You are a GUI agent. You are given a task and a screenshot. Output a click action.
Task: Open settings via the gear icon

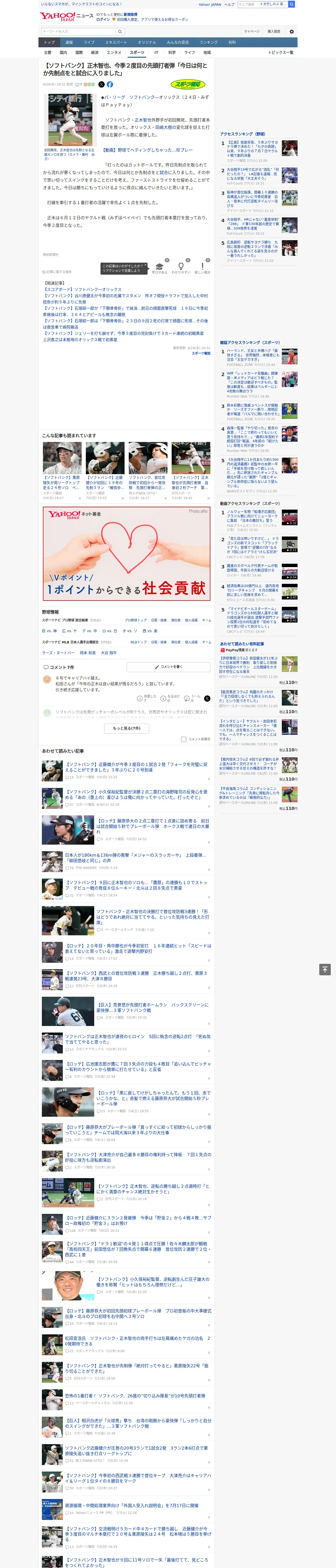[292, 31]
